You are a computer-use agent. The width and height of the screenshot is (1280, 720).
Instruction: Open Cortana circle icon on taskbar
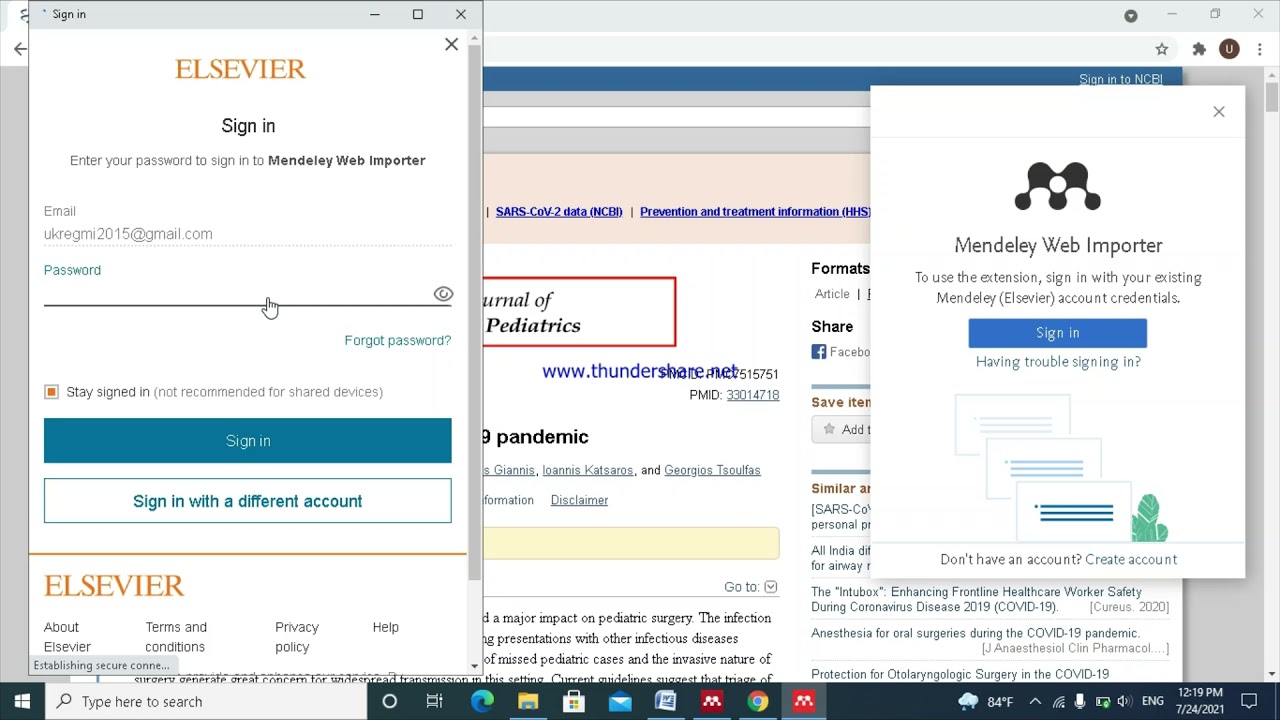point(390,702)
